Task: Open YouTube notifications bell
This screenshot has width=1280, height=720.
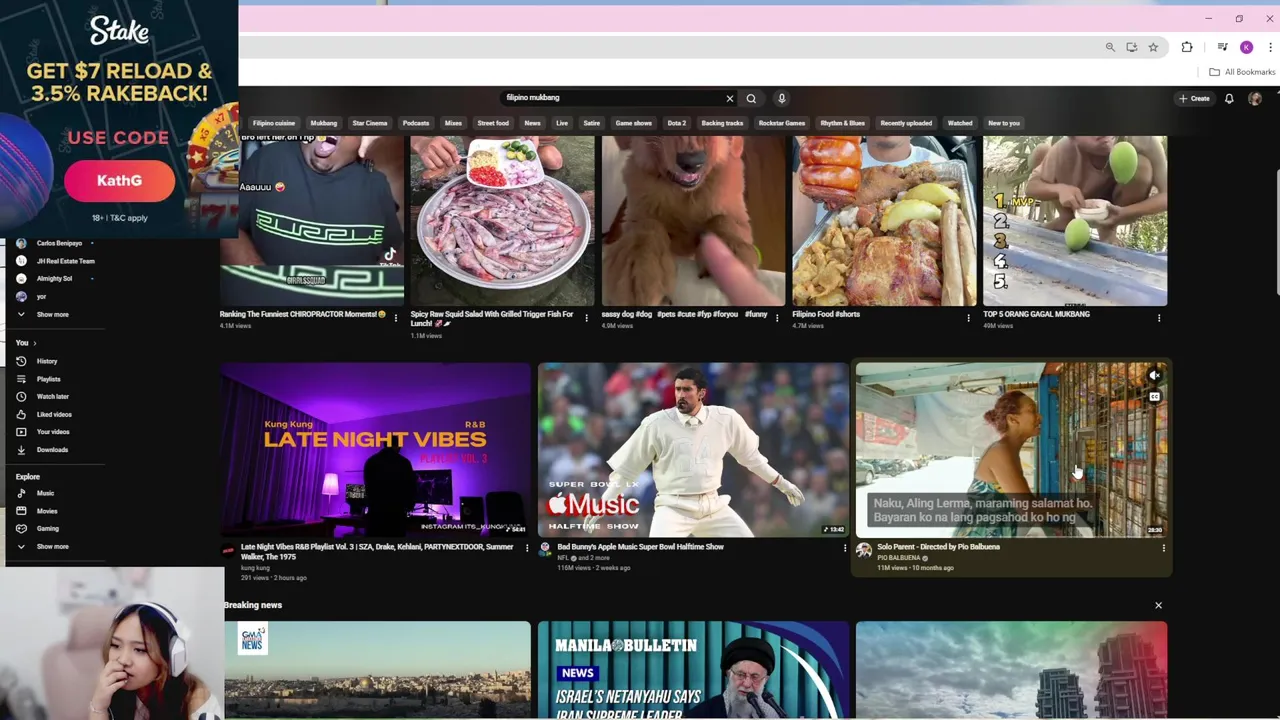Action: click(1229, 98)
